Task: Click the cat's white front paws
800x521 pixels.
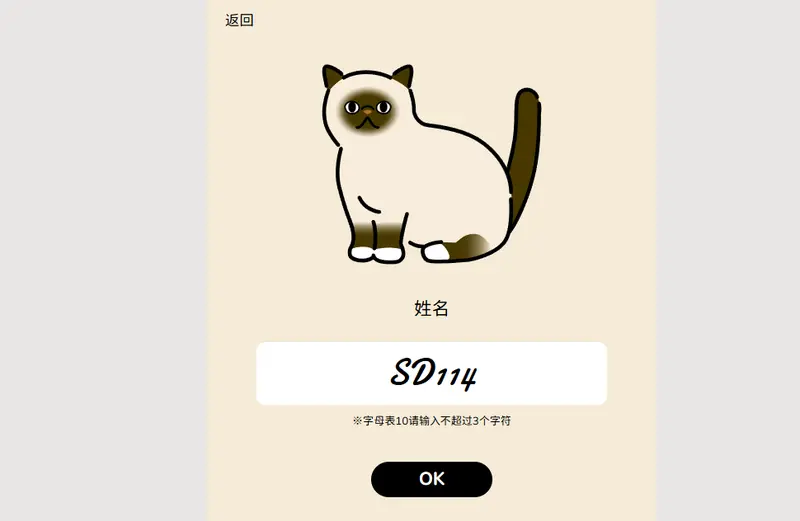Action: coord(377,253)
